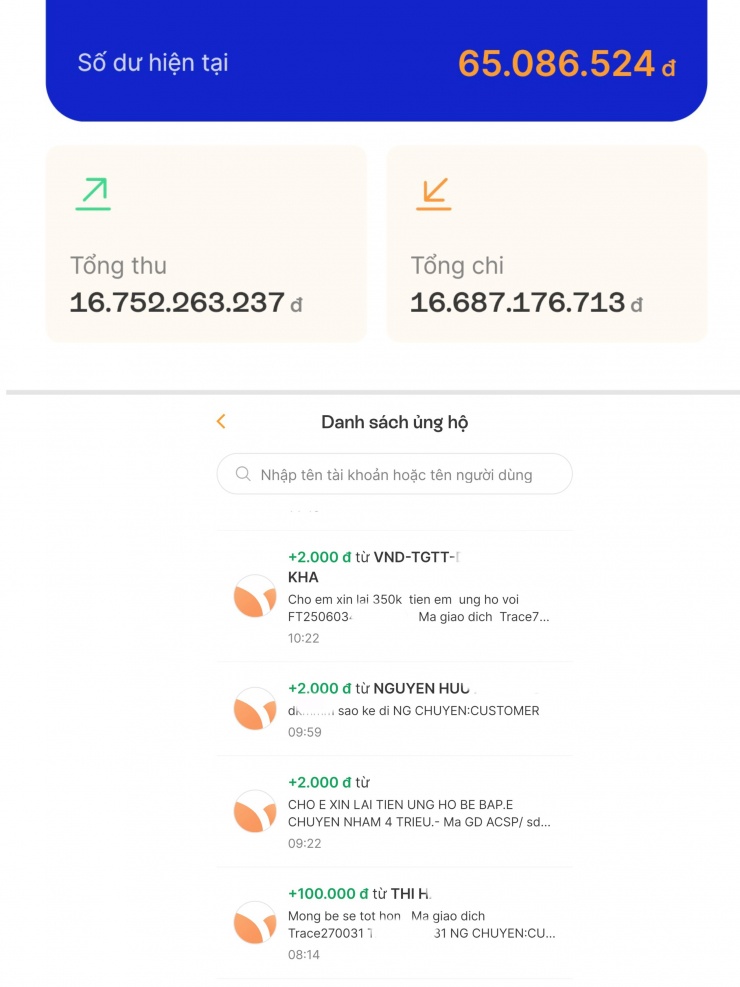Image resolution: width=740 pixels, height=987 pixels.
Task: Go back using the orange chevron
Action: (x=221, y=422)
